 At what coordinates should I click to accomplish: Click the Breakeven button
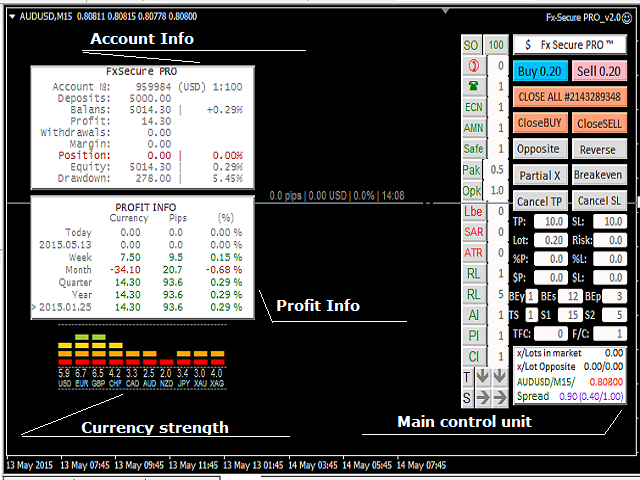(x=599, y=175)
